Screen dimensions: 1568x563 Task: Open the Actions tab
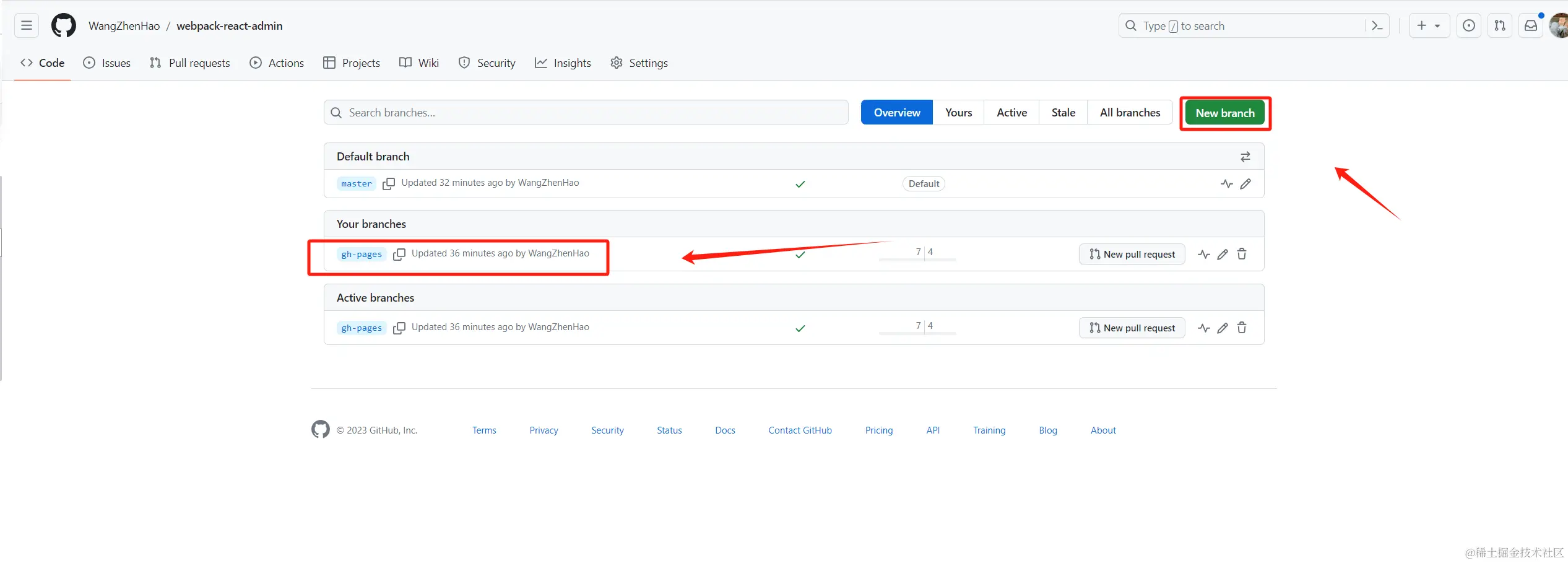click(277, 63)
